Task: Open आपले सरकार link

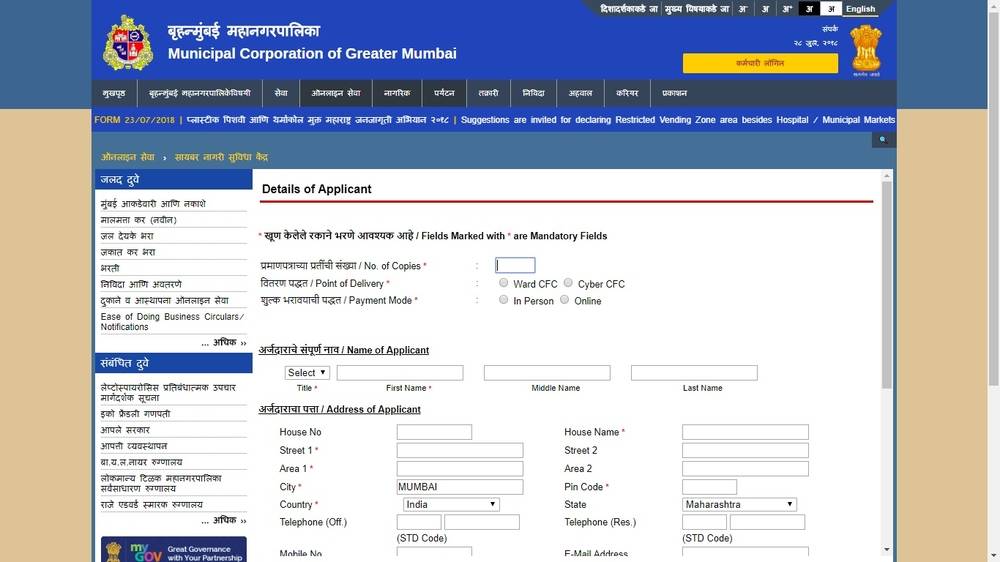Action: click(x=125, y=430)
